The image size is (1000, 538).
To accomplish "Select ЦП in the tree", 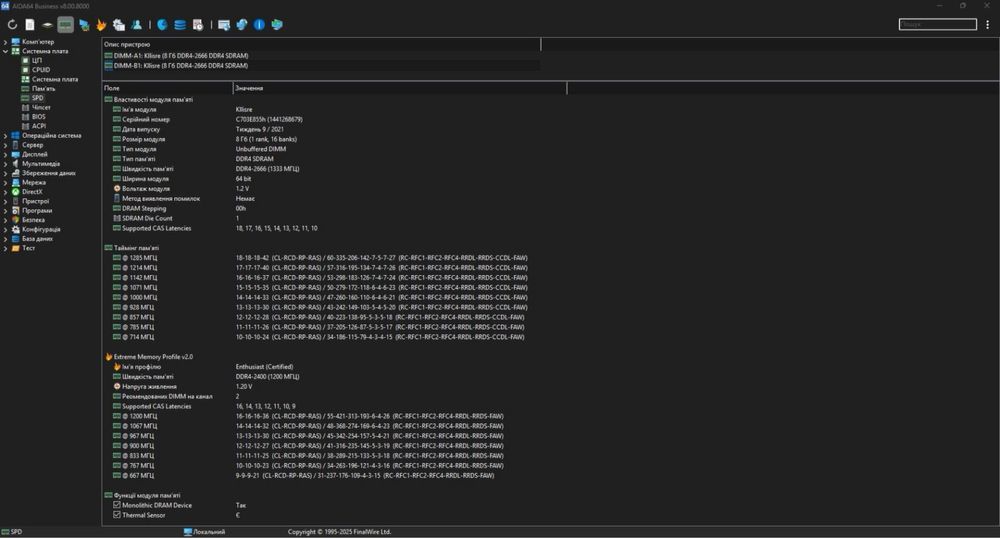I will (37, 61).
